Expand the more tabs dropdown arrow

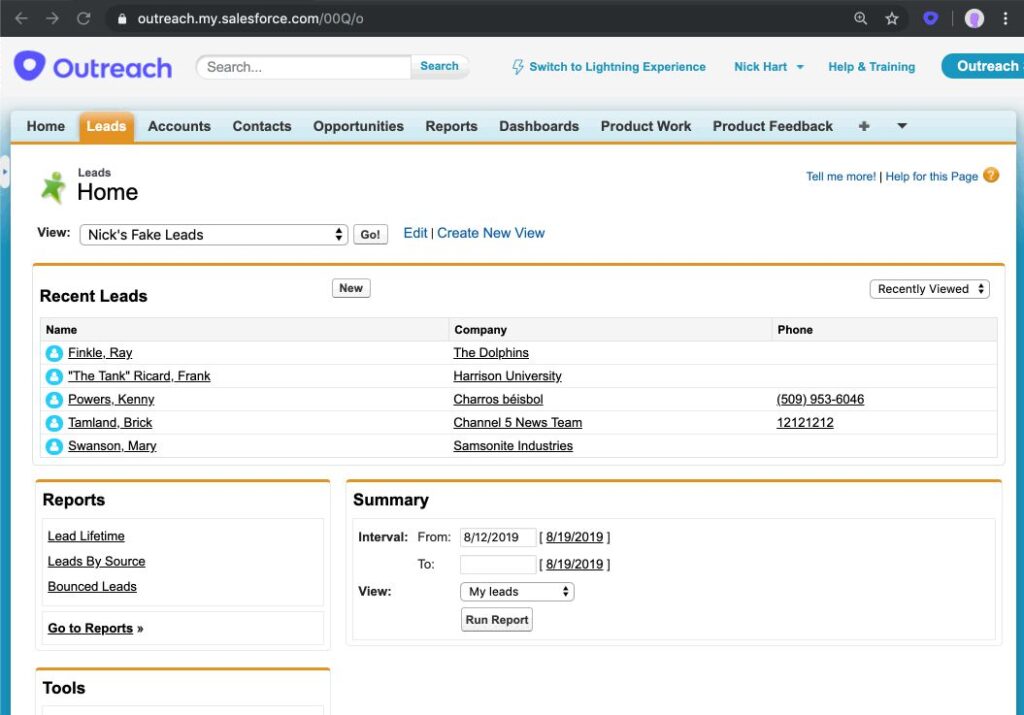[x=902, y=126]
